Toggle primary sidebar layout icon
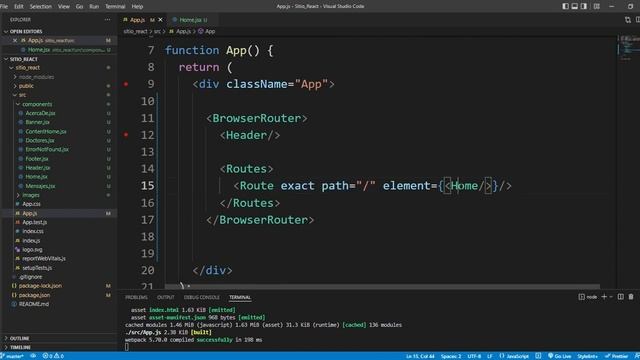The image size is (640, 360). [x=565, y=6]
